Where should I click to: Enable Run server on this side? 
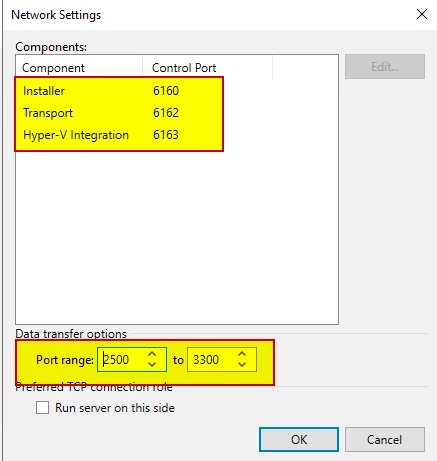[x=42, y=407]
